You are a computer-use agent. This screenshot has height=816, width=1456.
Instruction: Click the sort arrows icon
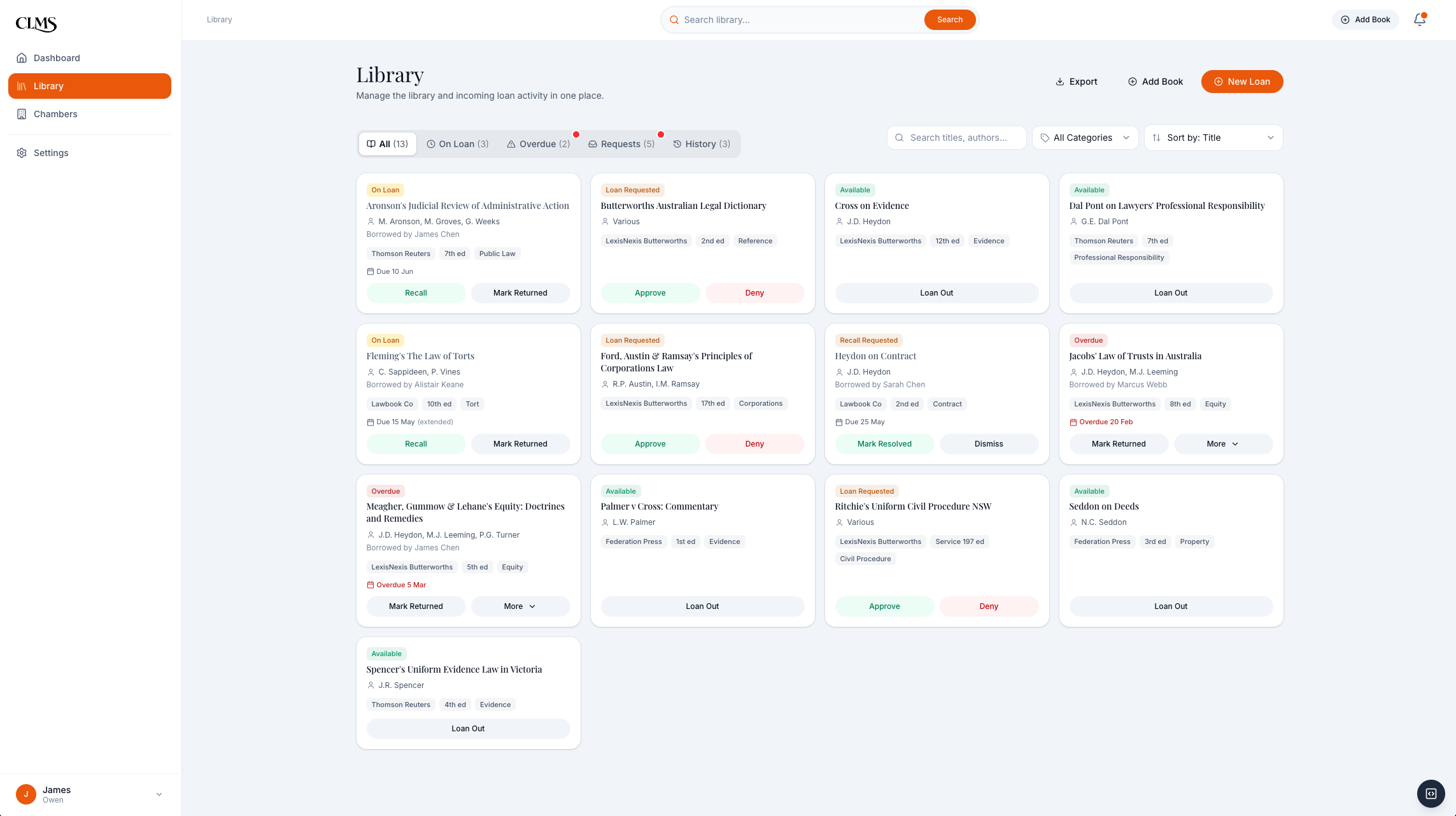click(1156, 138)
